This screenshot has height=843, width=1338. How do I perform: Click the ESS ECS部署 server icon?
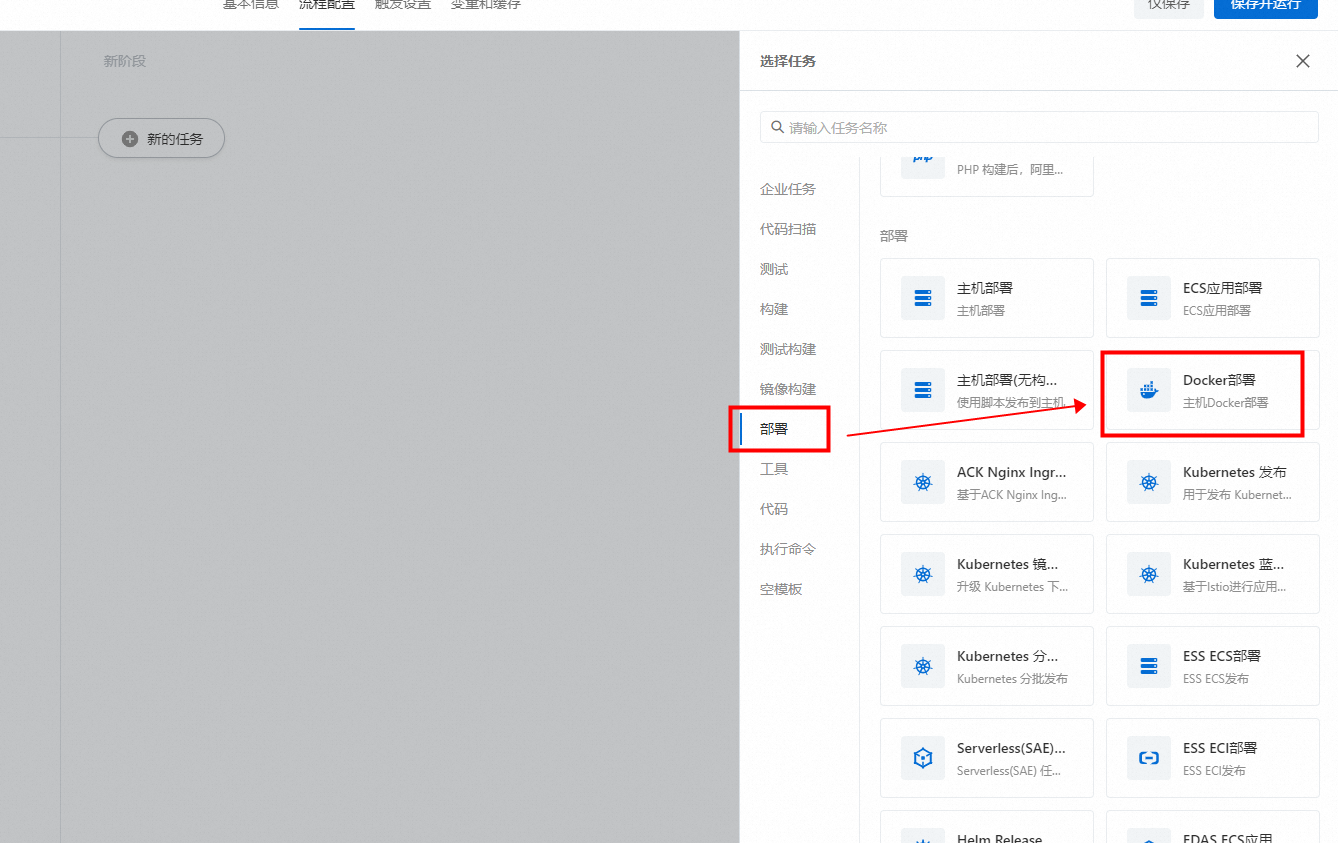point(1149,666)
